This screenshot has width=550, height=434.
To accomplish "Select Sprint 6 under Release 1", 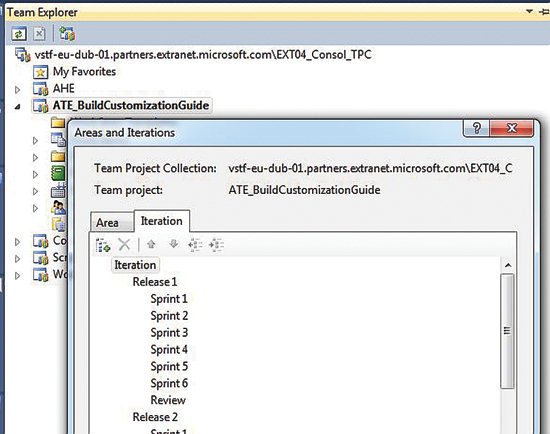I will click(169, 383).
